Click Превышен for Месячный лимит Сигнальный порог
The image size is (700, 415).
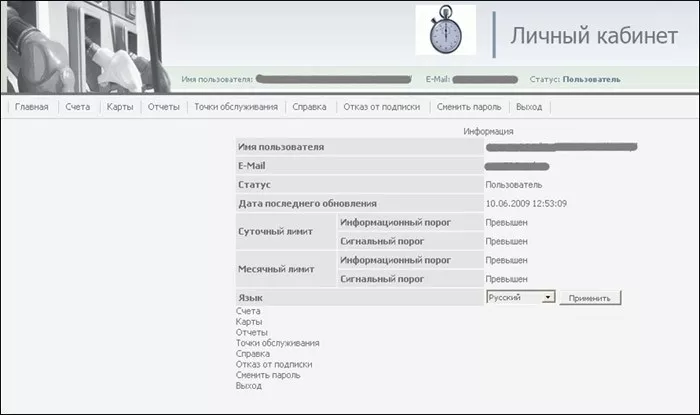506,279
